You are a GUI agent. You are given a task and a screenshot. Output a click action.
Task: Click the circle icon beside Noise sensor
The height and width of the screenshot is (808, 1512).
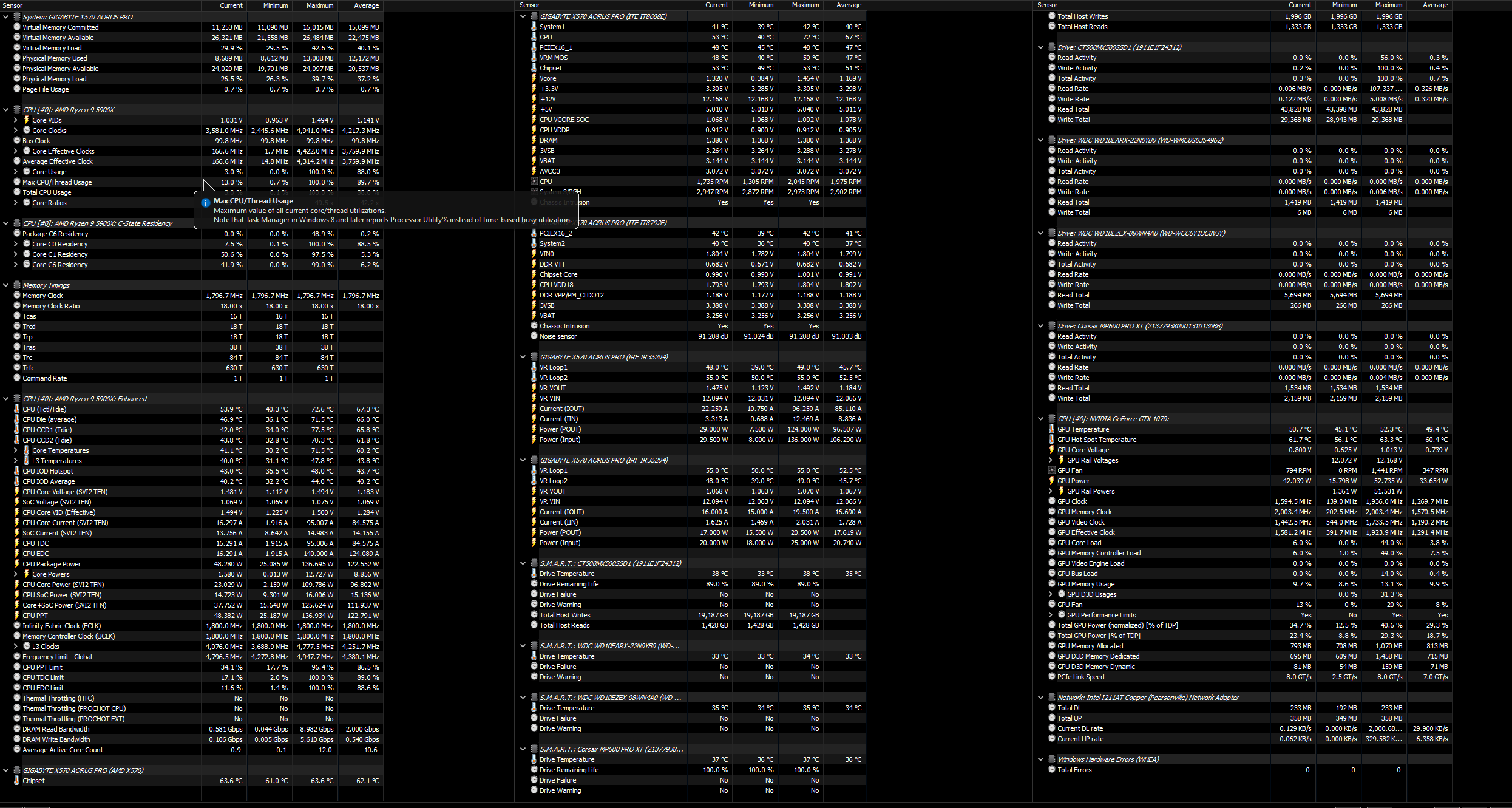[x=534, y=336]
